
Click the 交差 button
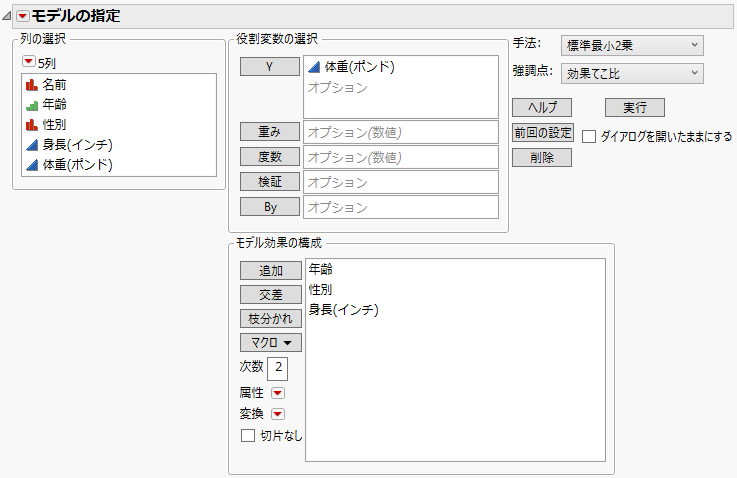point(271,295)
